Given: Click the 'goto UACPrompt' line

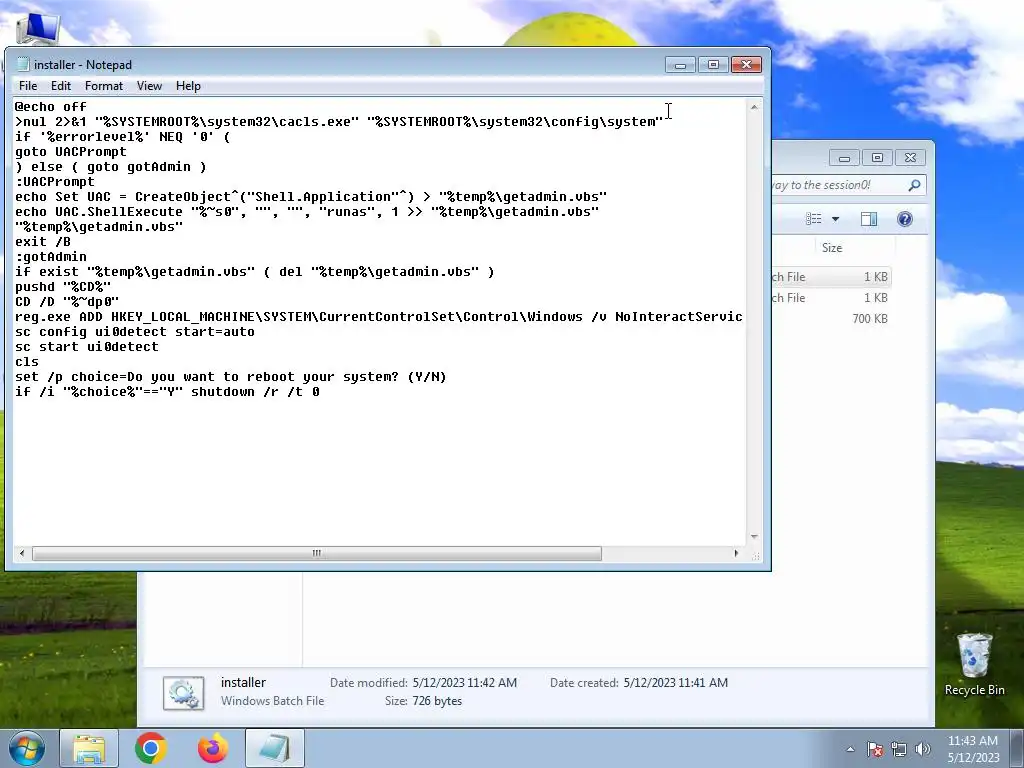Looking at the screenshot, I should click(x=71, y=152).
